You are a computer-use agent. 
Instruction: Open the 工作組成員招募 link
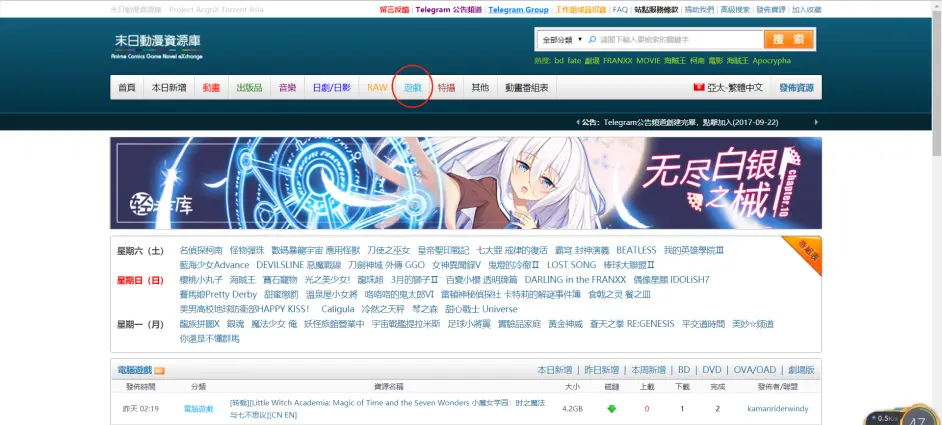click(580, 10)
